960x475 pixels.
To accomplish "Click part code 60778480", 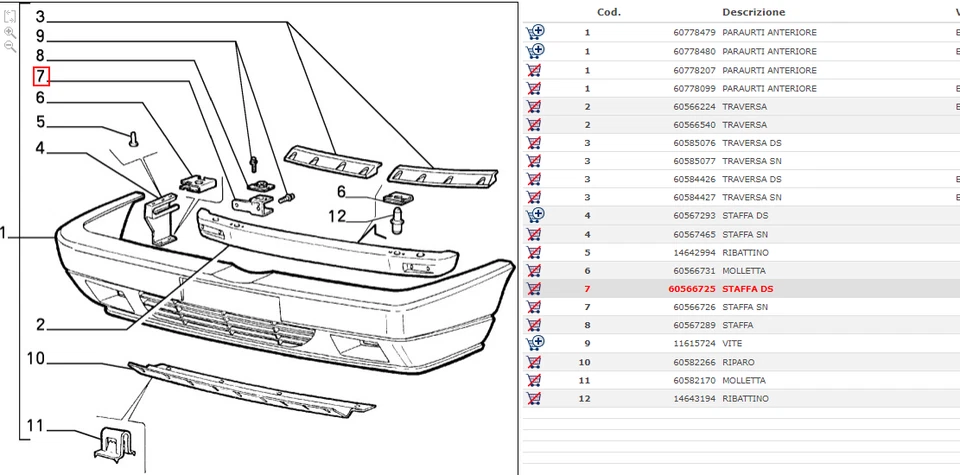I will 694,51.
